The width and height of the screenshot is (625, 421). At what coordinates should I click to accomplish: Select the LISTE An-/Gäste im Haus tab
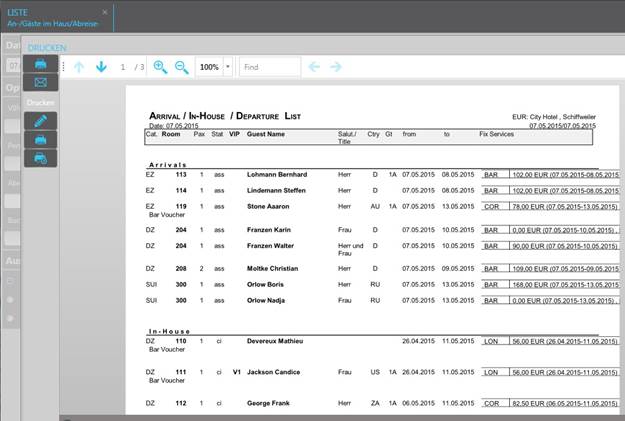click(52, 17)
